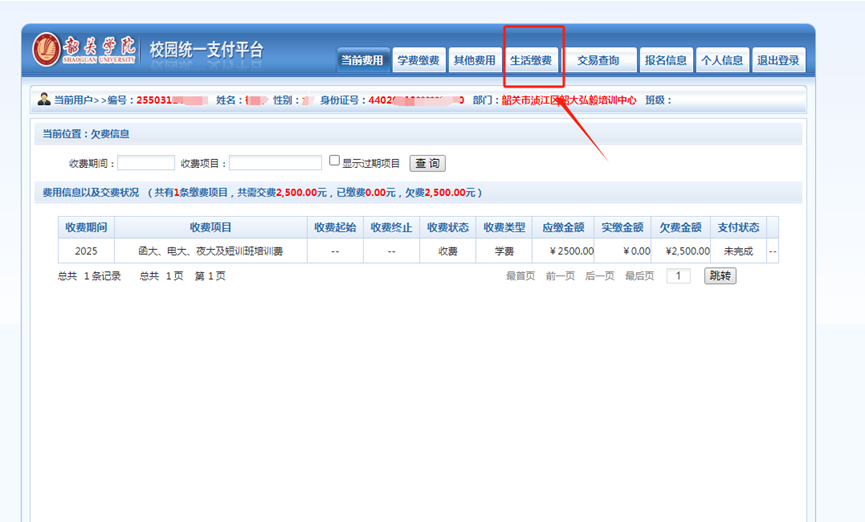Click 退出登录 to log out
The width and height of the screenshot is (865, 522).
click(x=778, y=60)
